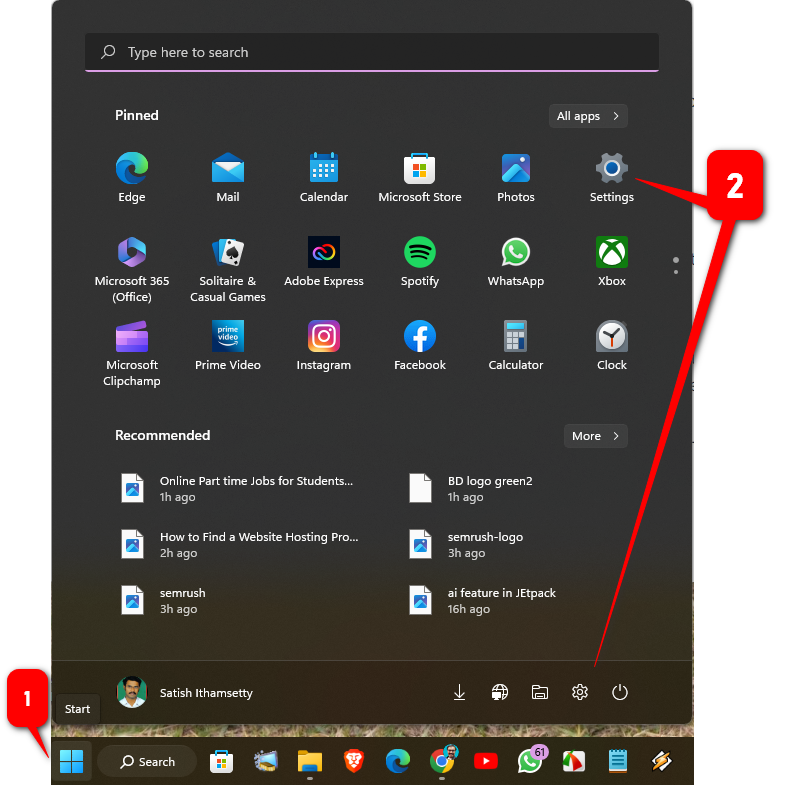Screen dimensions: 806x785
Task: Click the Windows Start button on taskbar
Action: (x=71, y=761)
